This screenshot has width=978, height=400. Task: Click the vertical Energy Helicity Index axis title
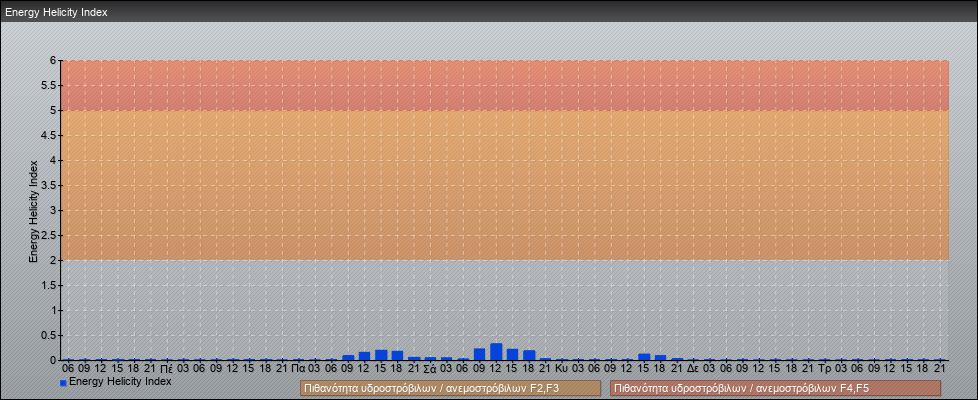(x=34, y=211)
